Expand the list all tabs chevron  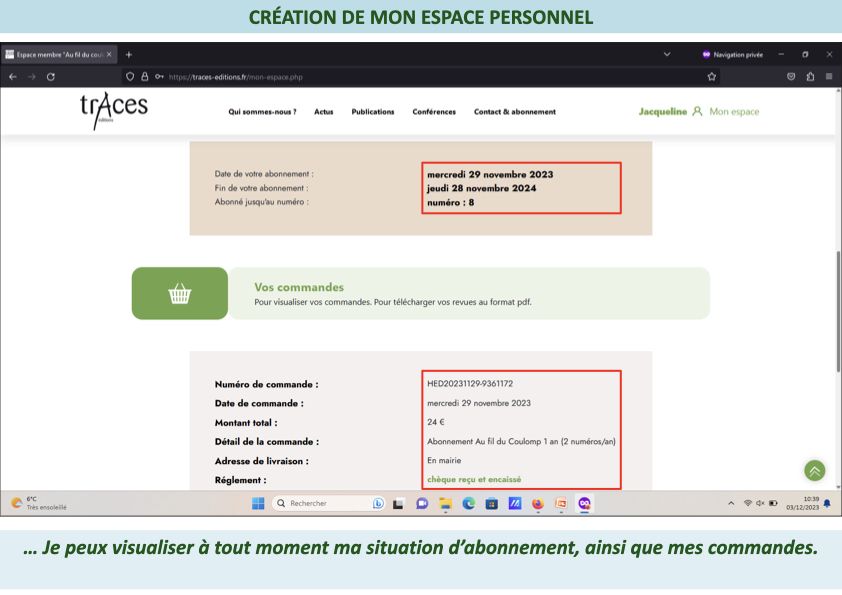667,54
